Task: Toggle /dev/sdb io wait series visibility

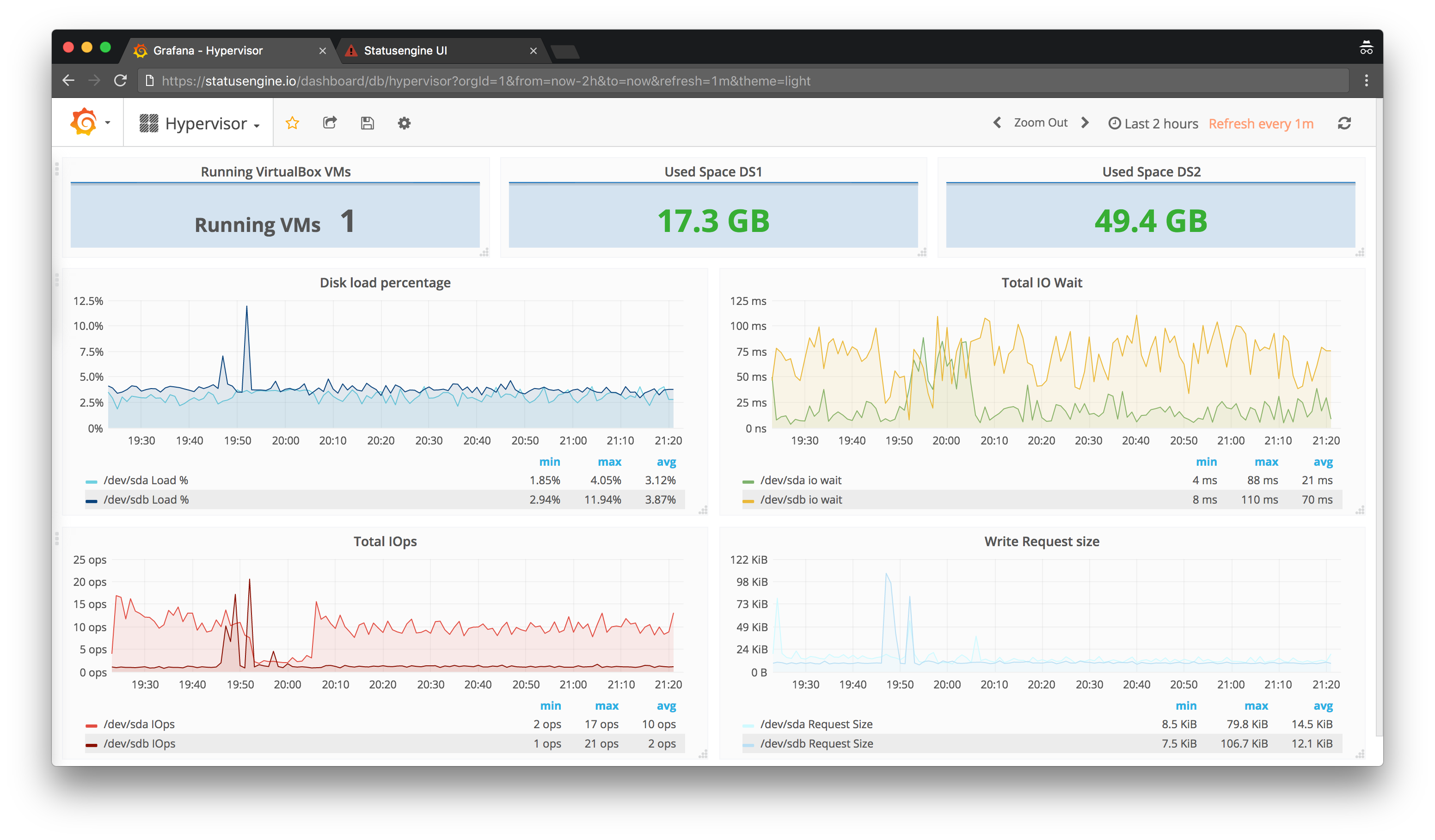Action: coord(800,498)
